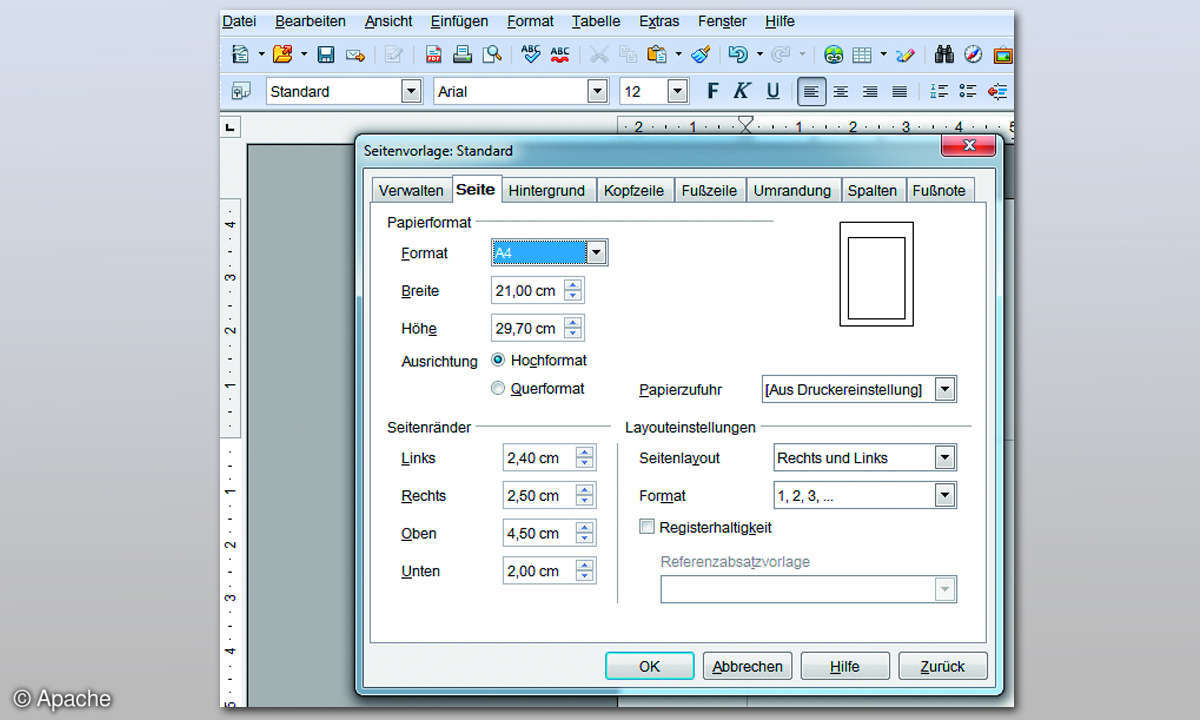Set justified text alignment
1200x720 pixels.
click(x=899, y=91)
